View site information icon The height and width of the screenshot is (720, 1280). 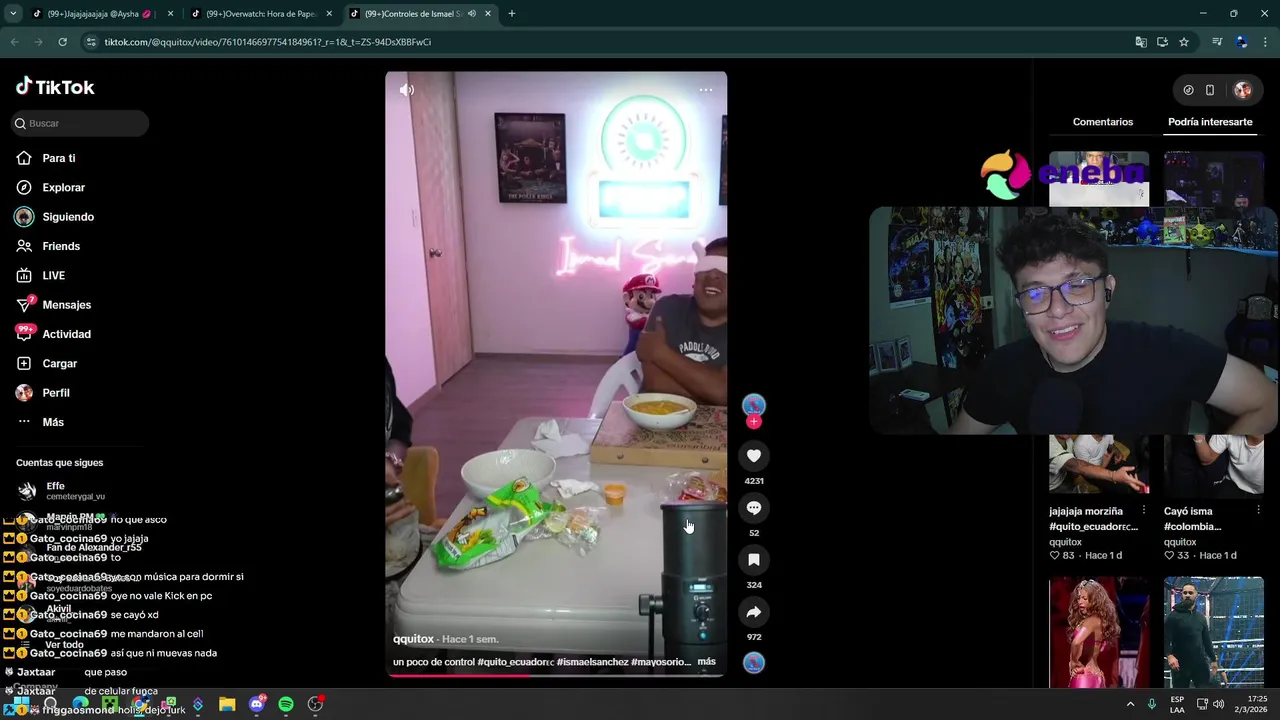click(91, 42)
